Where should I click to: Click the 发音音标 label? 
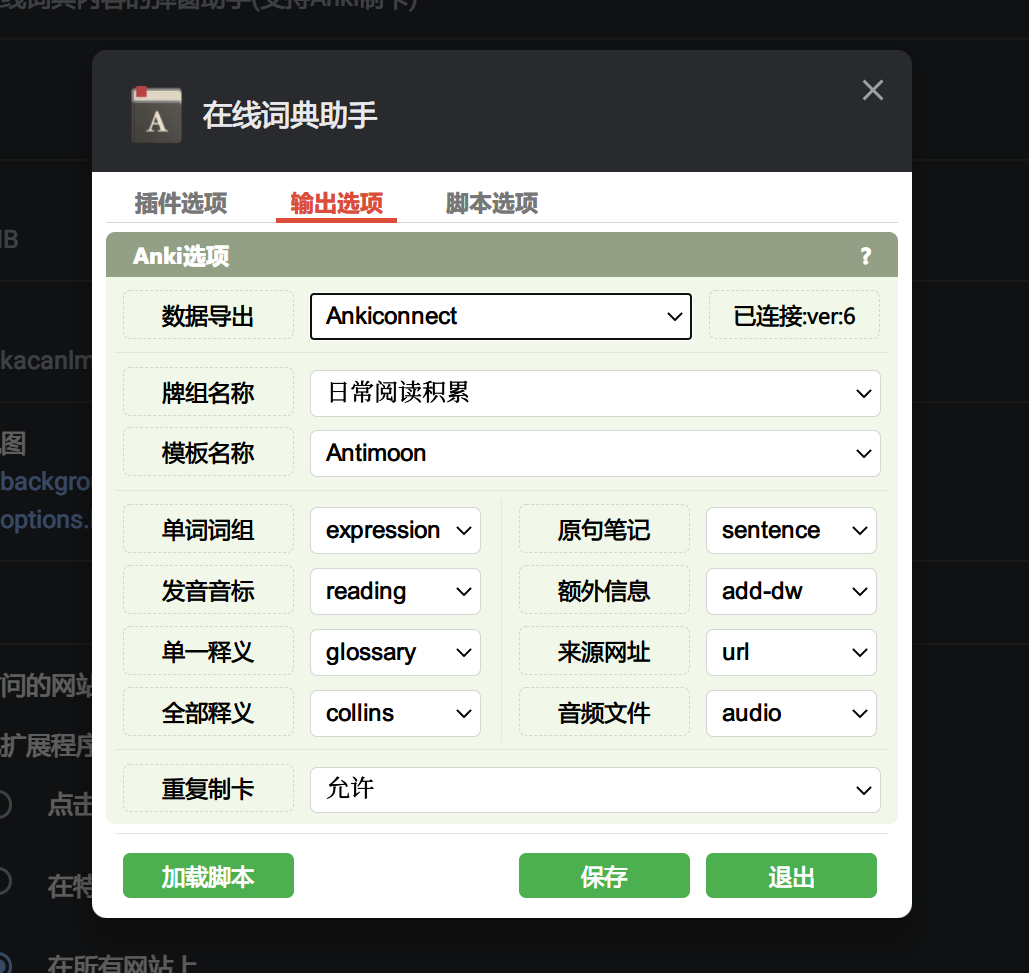(208, 591)
